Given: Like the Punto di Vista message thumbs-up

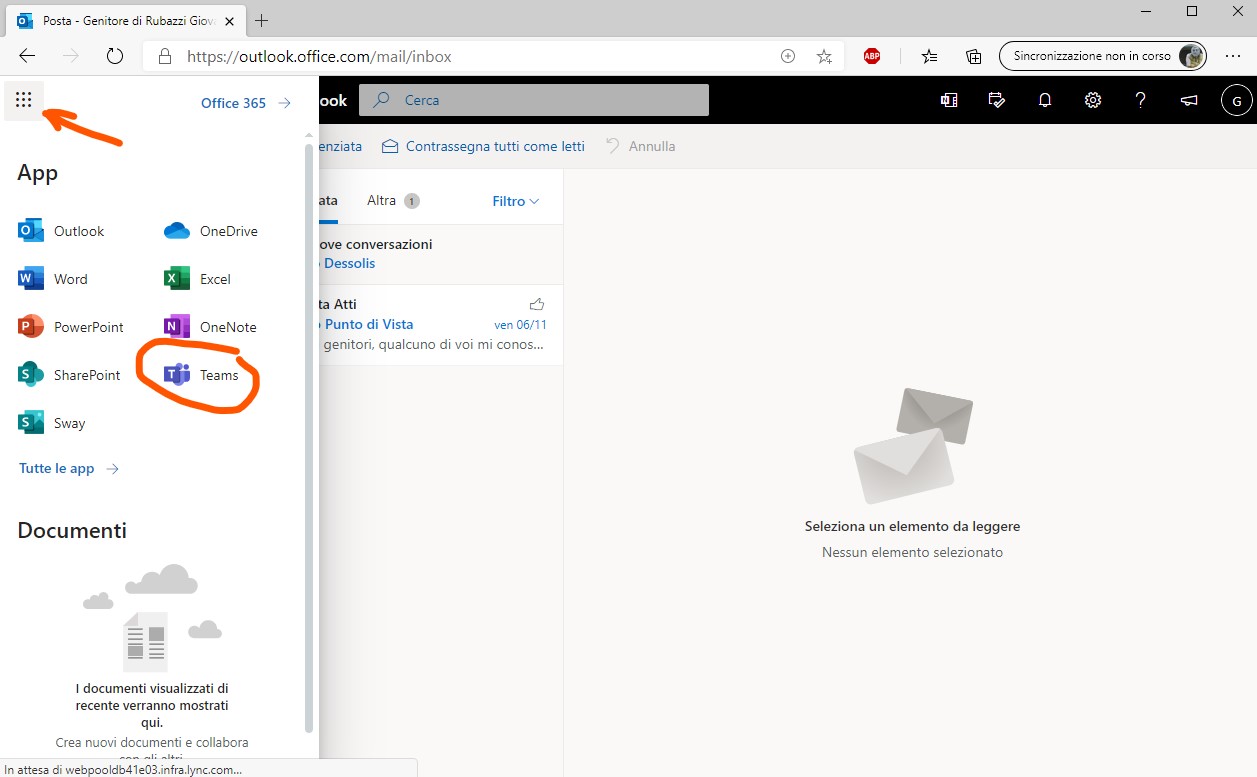Looking at the screenshot, I should pyautogui.click(x=537, y=304).
